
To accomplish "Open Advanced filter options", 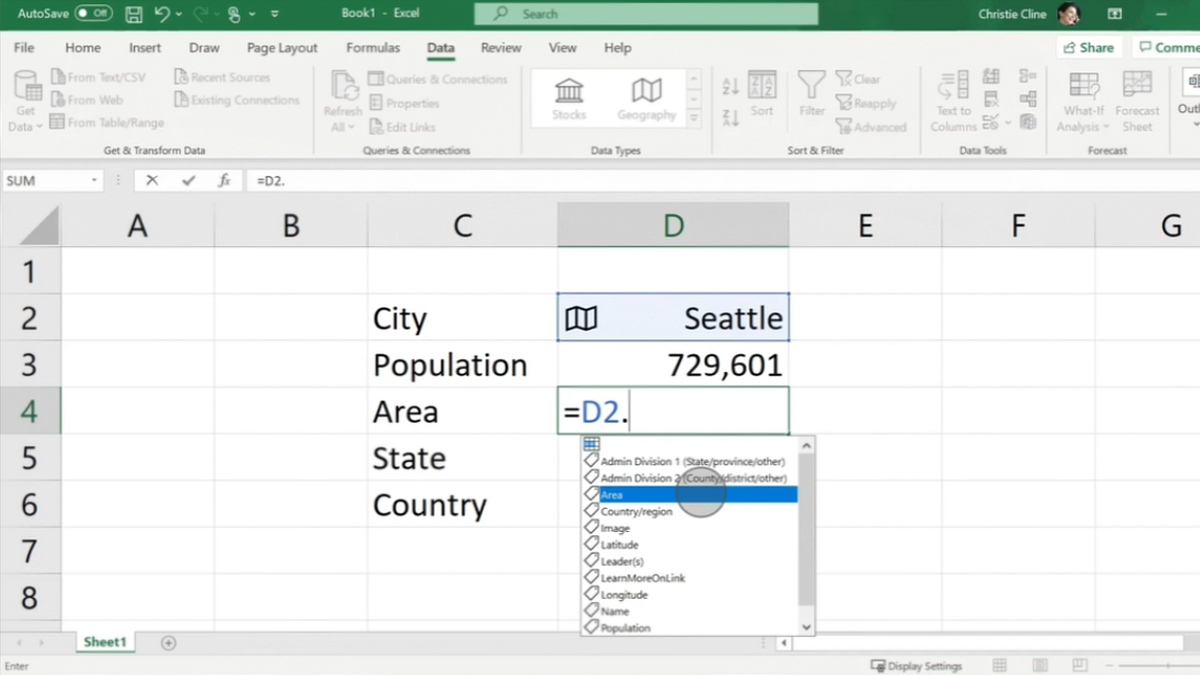I will point(870,127).
